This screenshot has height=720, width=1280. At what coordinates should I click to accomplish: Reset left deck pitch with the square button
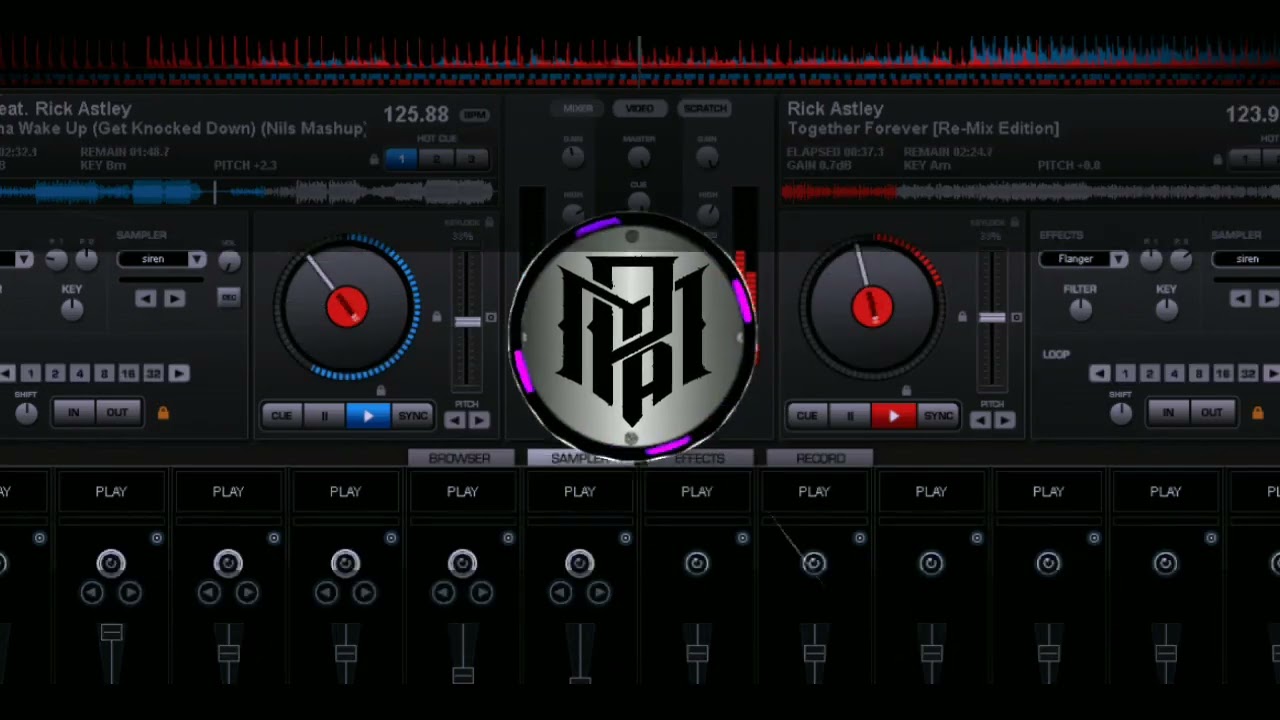490,318
